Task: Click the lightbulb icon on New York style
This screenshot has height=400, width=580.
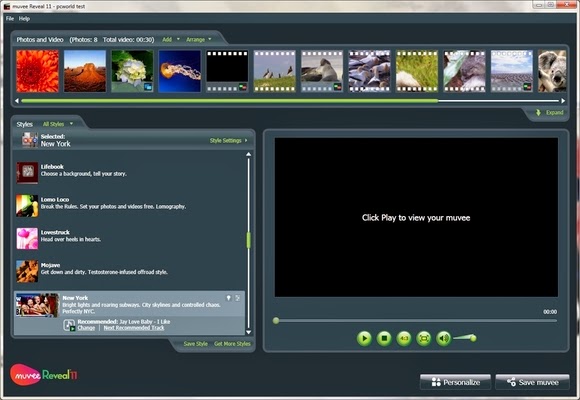Action: 229,298
